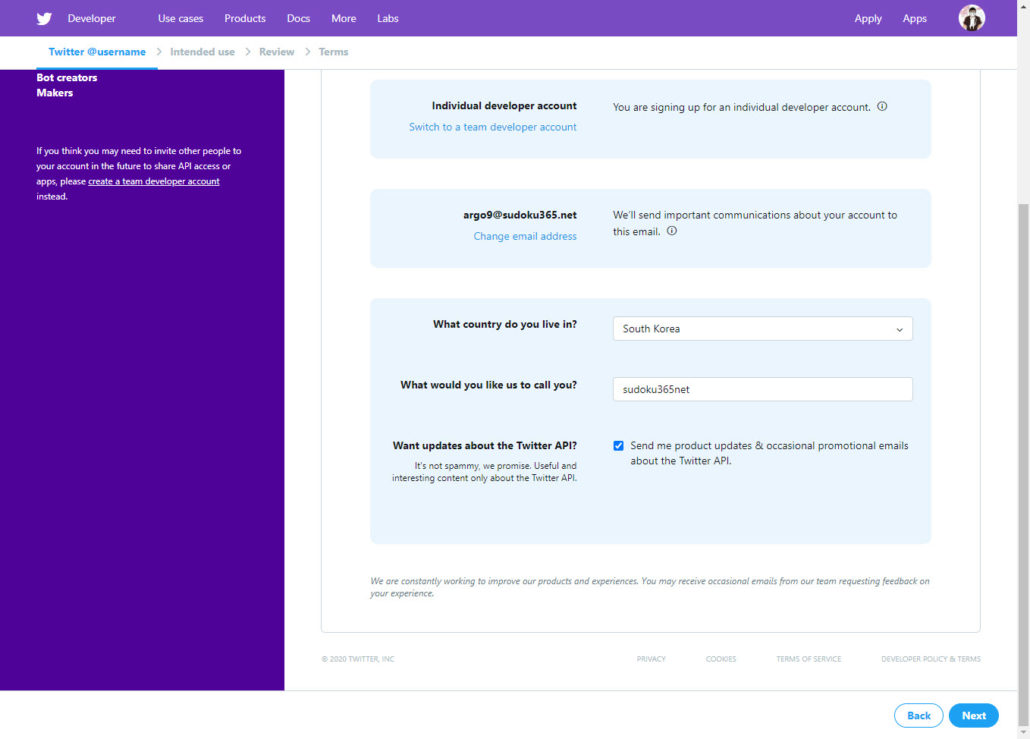Select the Review step tab

click(277, 52)
